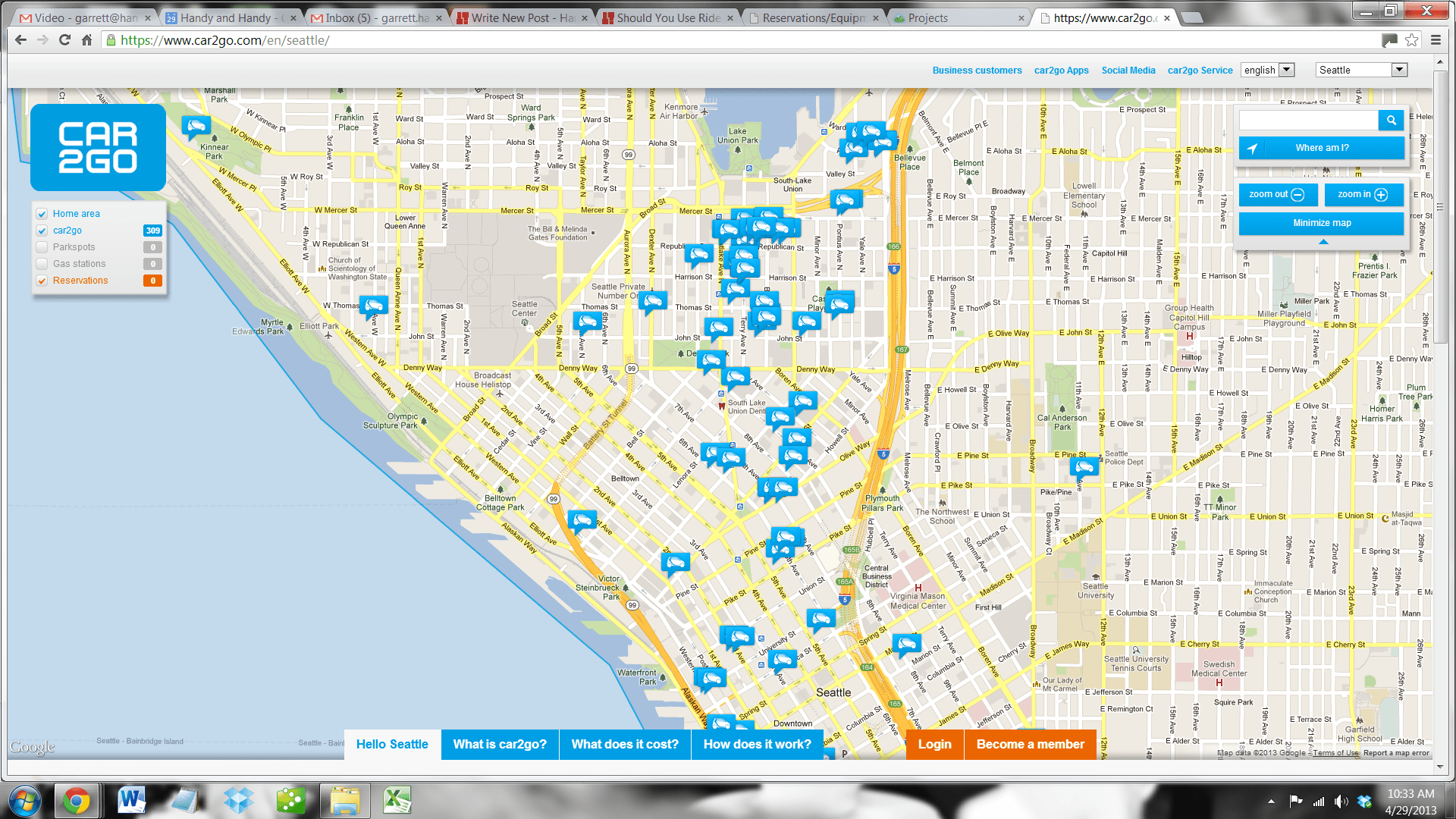Switch to the Projects tab
1456x819 pixels.
coord(959,17)
